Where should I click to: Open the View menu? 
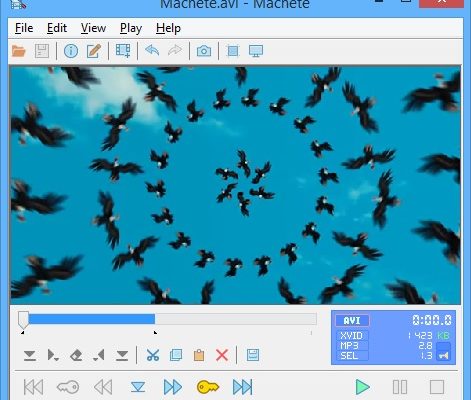click(x=93, y=28)
